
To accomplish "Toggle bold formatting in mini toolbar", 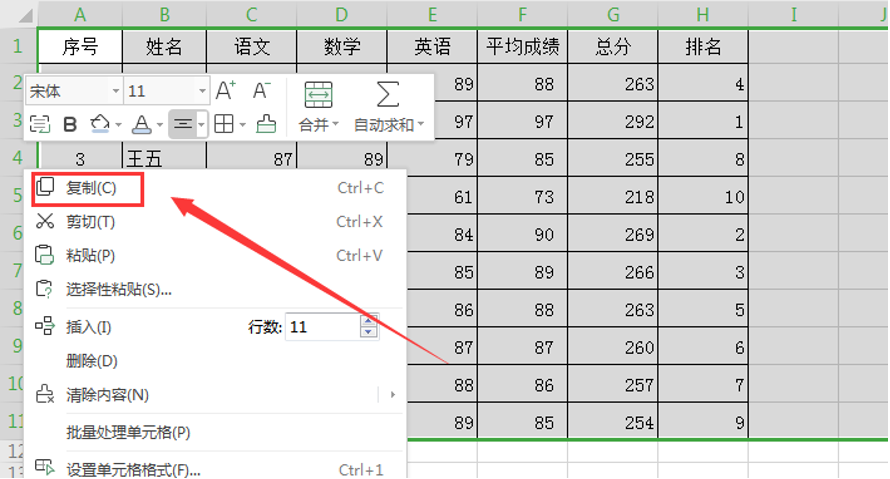I will [x=70, y=124].
